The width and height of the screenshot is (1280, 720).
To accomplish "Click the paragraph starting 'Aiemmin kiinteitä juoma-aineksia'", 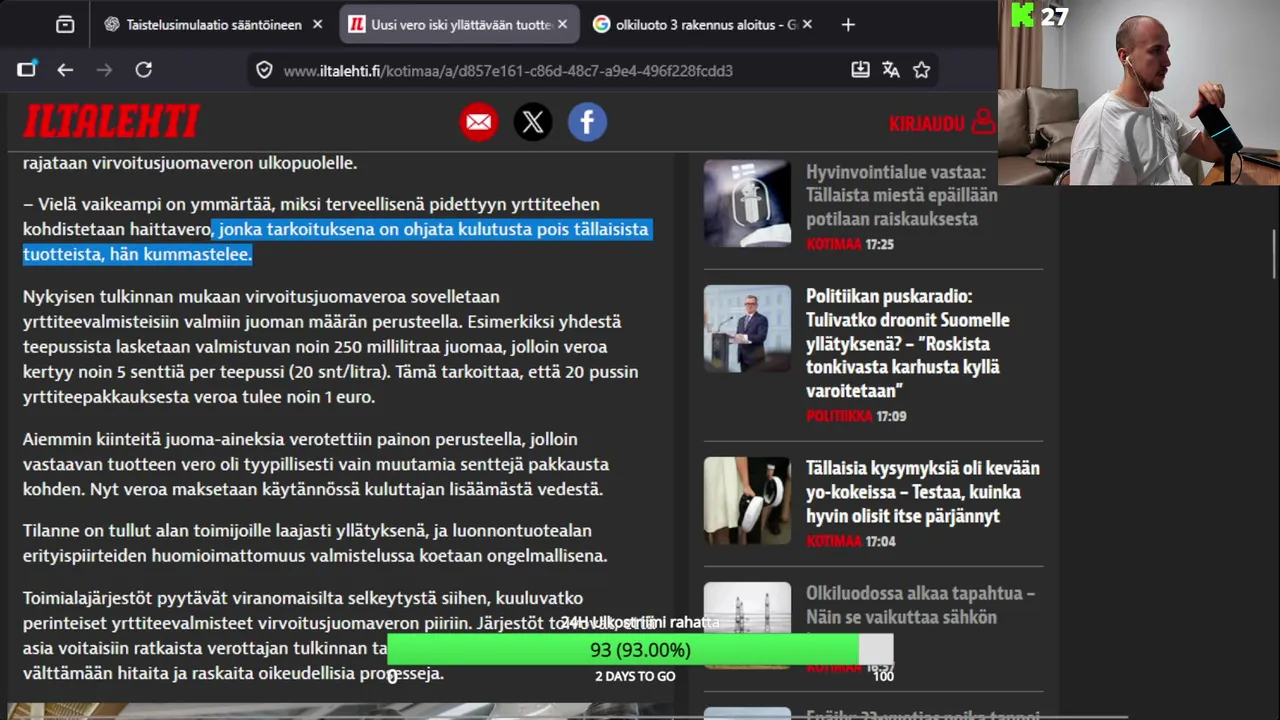I will (316, 464).
